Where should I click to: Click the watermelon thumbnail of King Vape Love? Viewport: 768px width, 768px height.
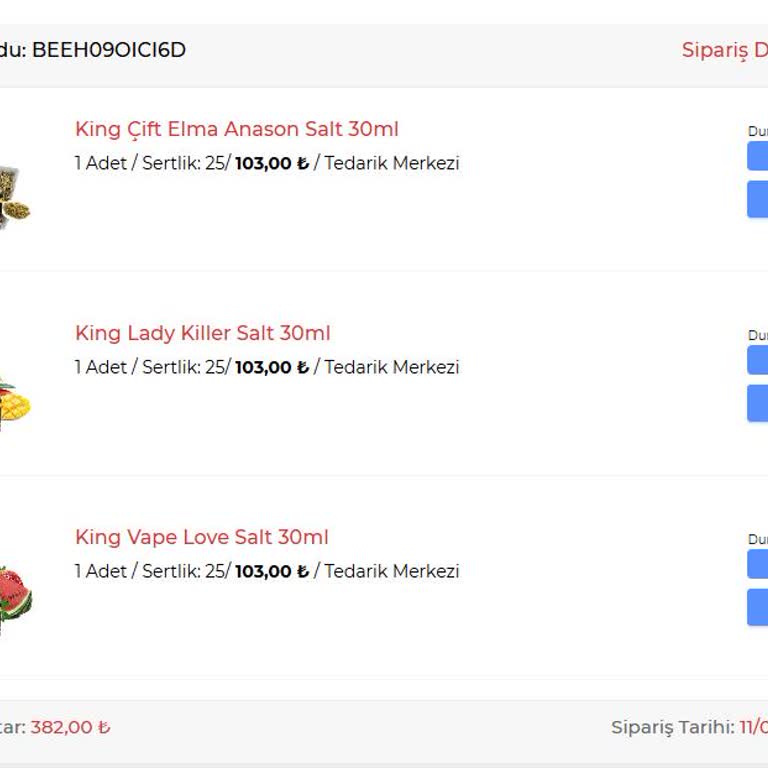[x=15, y=597]
